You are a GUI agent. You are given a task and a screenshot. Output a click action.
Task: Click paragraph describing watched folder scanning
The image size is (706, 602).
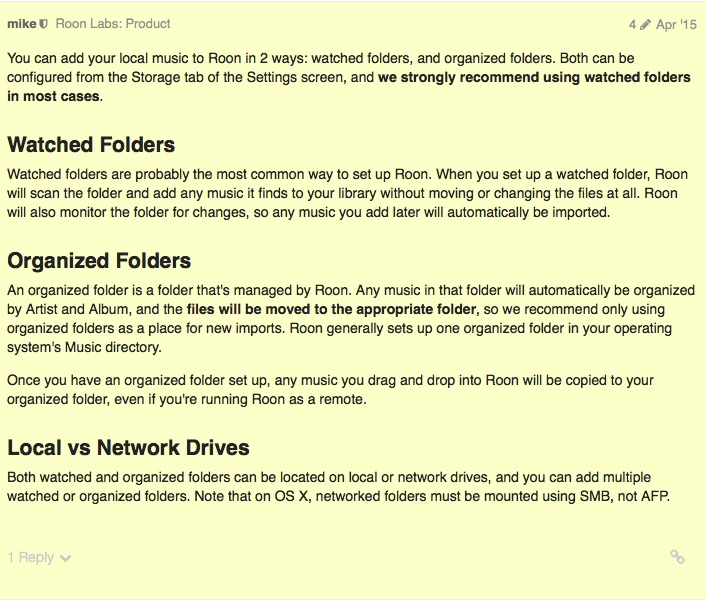347,193
